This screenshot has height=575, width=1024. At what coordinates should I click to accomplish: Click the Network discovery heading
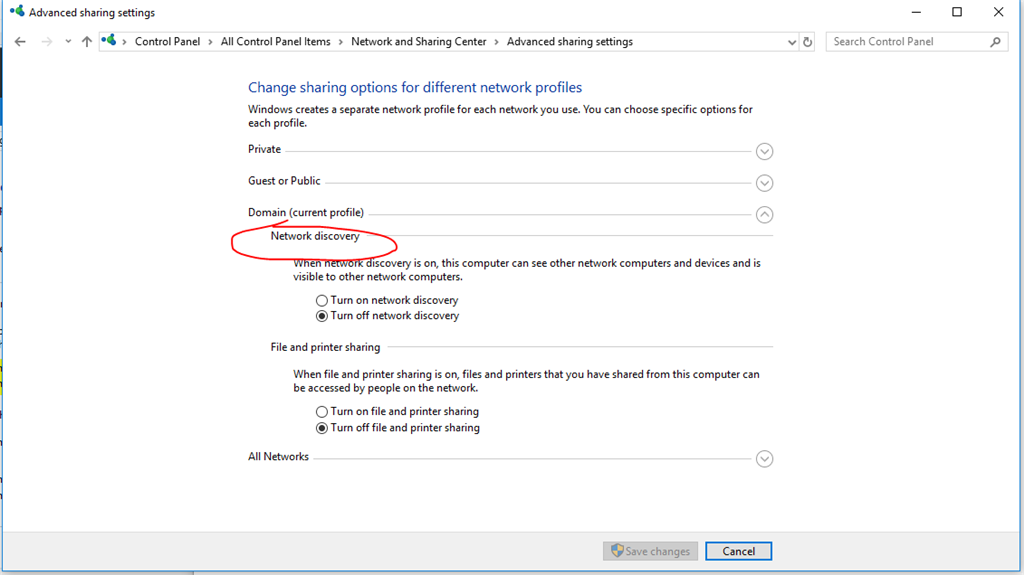click(315, 236)
